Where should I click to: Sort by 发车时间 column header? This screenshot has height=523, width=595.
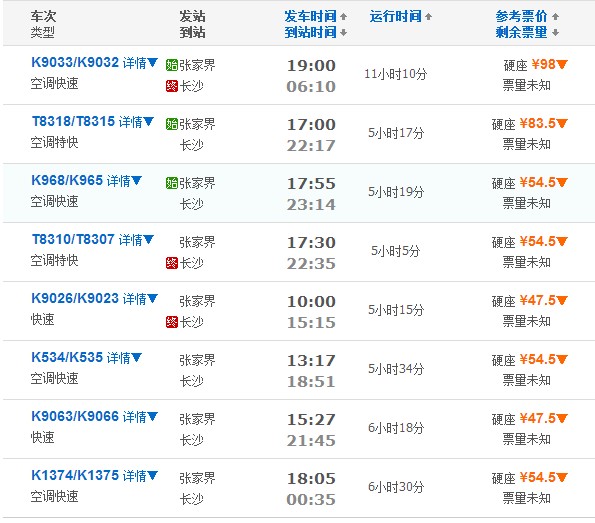pos(310,16)
